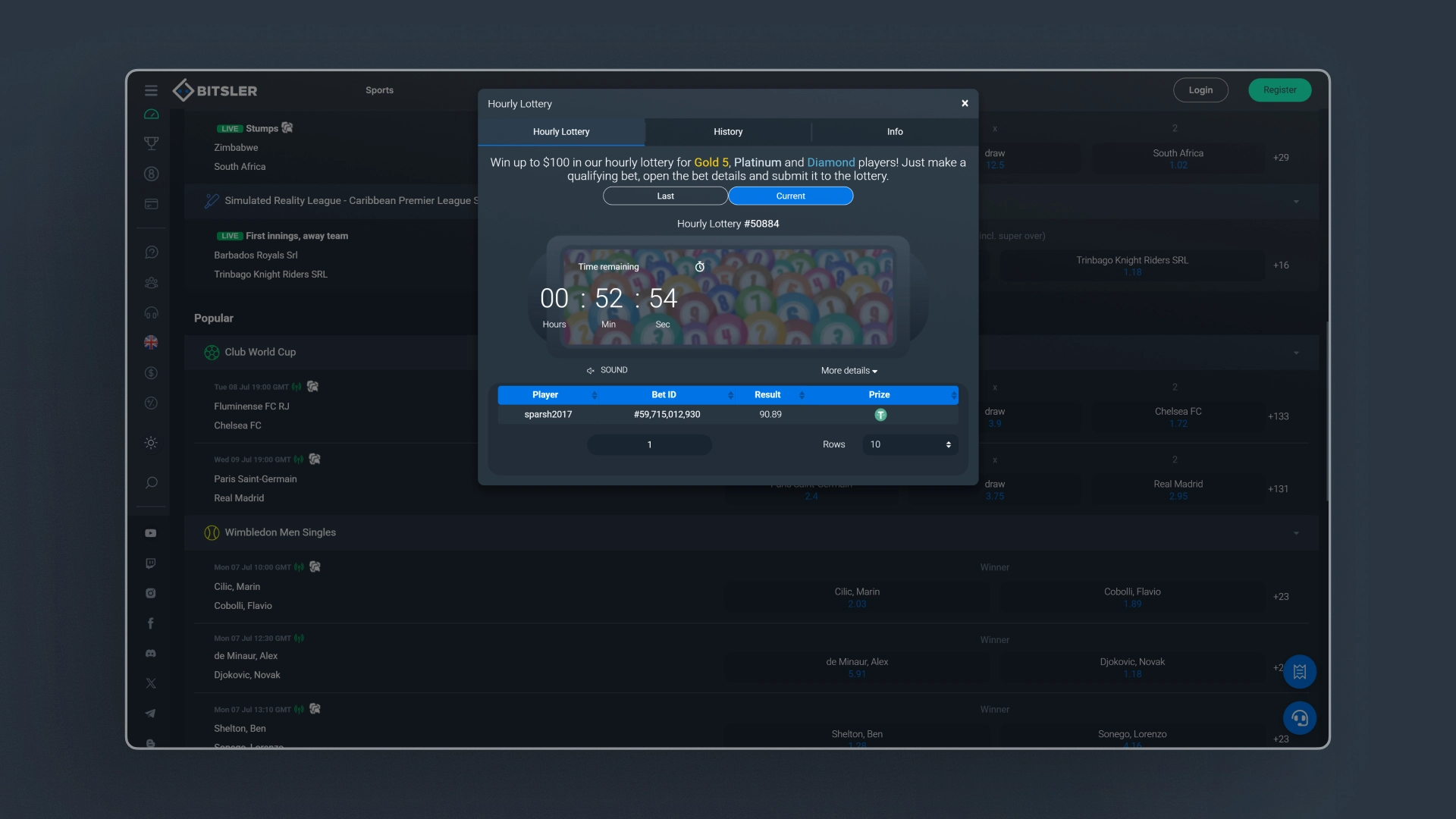Viewport: 1456px width, 819px height.
Task: Collapse Wimbledon Men Singles section chevron
Action: (1296, 534)
